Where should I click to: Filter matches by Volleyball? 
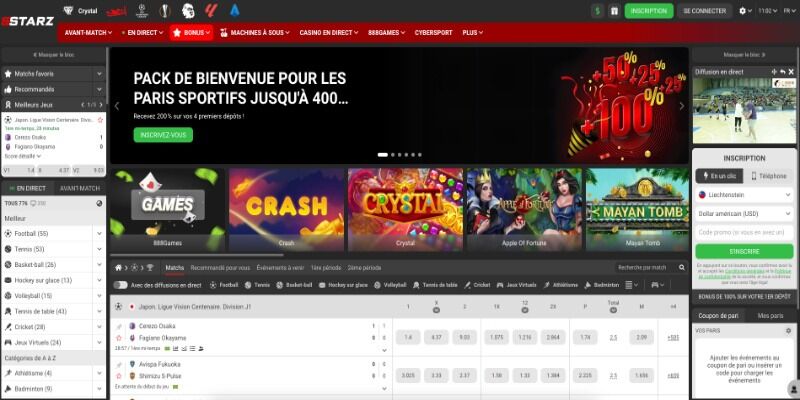[390, 285]
